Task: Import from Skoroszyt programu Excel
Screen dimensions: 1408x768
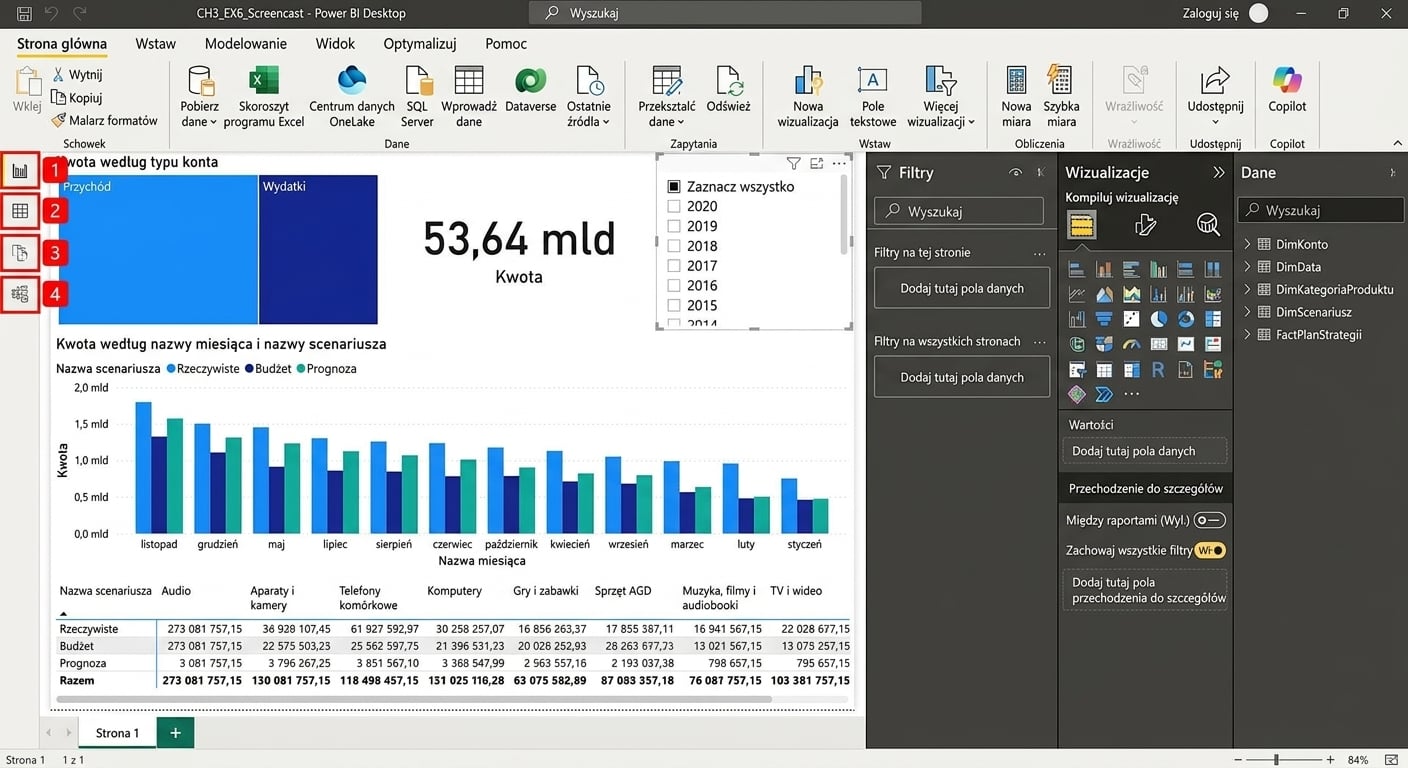Action: pyautogui.click(x=264, y=97)
